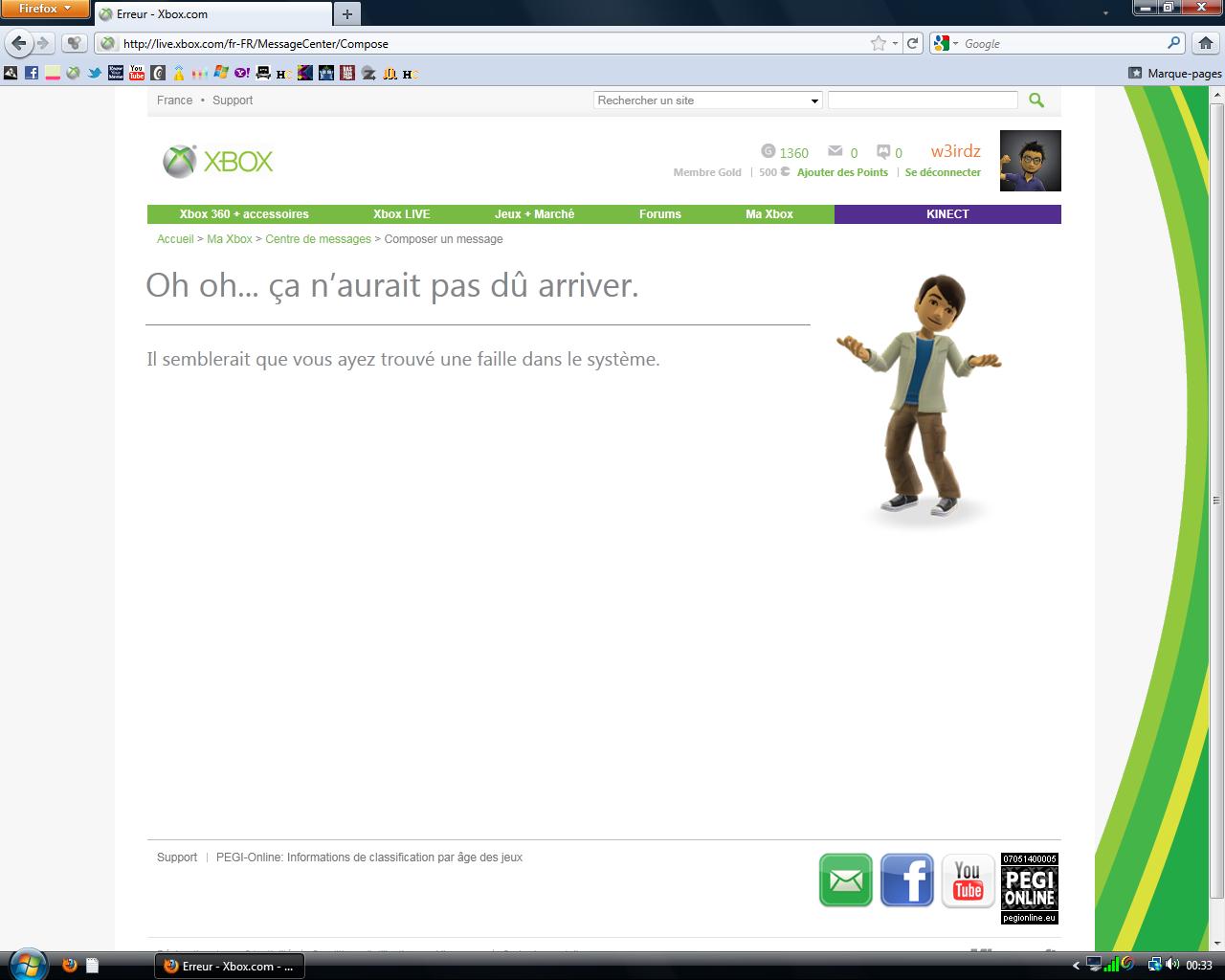Open the 'Jeux + Marché' nav item

click(534, 214)
